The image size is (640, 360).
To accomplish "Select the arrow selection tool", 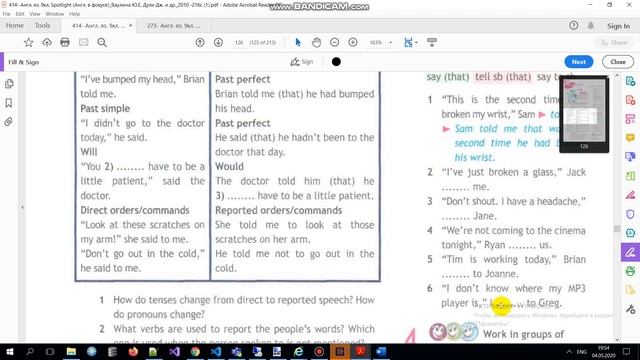I will click(298, 42).
